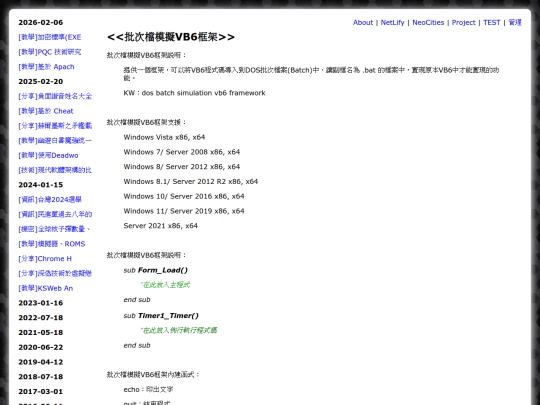Click the Server 2021 x86, x64 line
The height and width of the screenshot is (405, 540).
(160, 226)
